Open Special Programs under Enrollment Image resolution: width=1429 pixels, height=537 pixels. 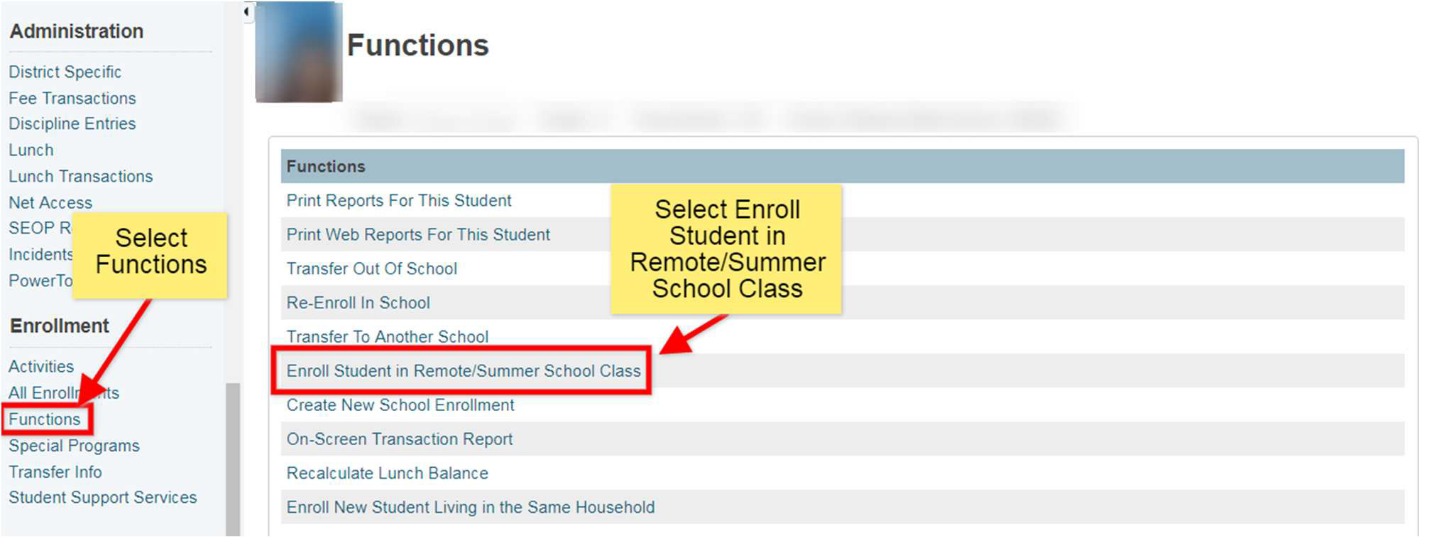(74, 446)
